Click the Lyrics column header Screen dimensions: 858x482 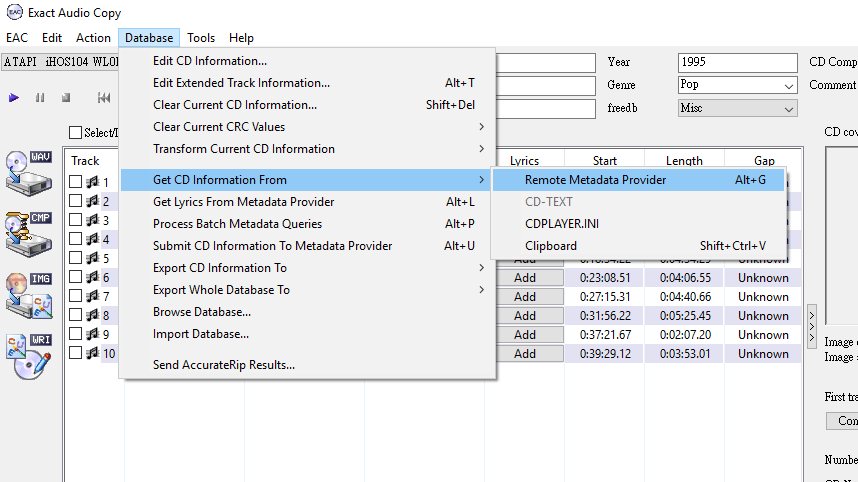click(x=524, y=160)
